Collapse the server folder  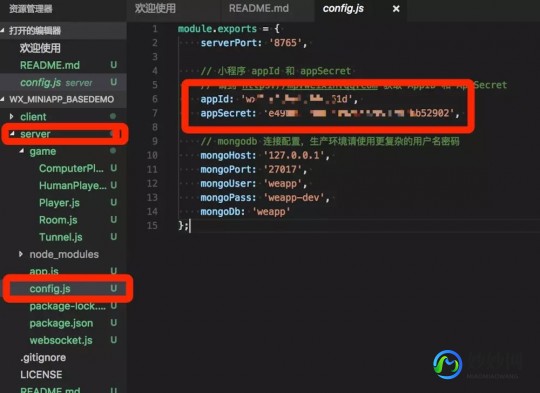(x=12, y=134)
